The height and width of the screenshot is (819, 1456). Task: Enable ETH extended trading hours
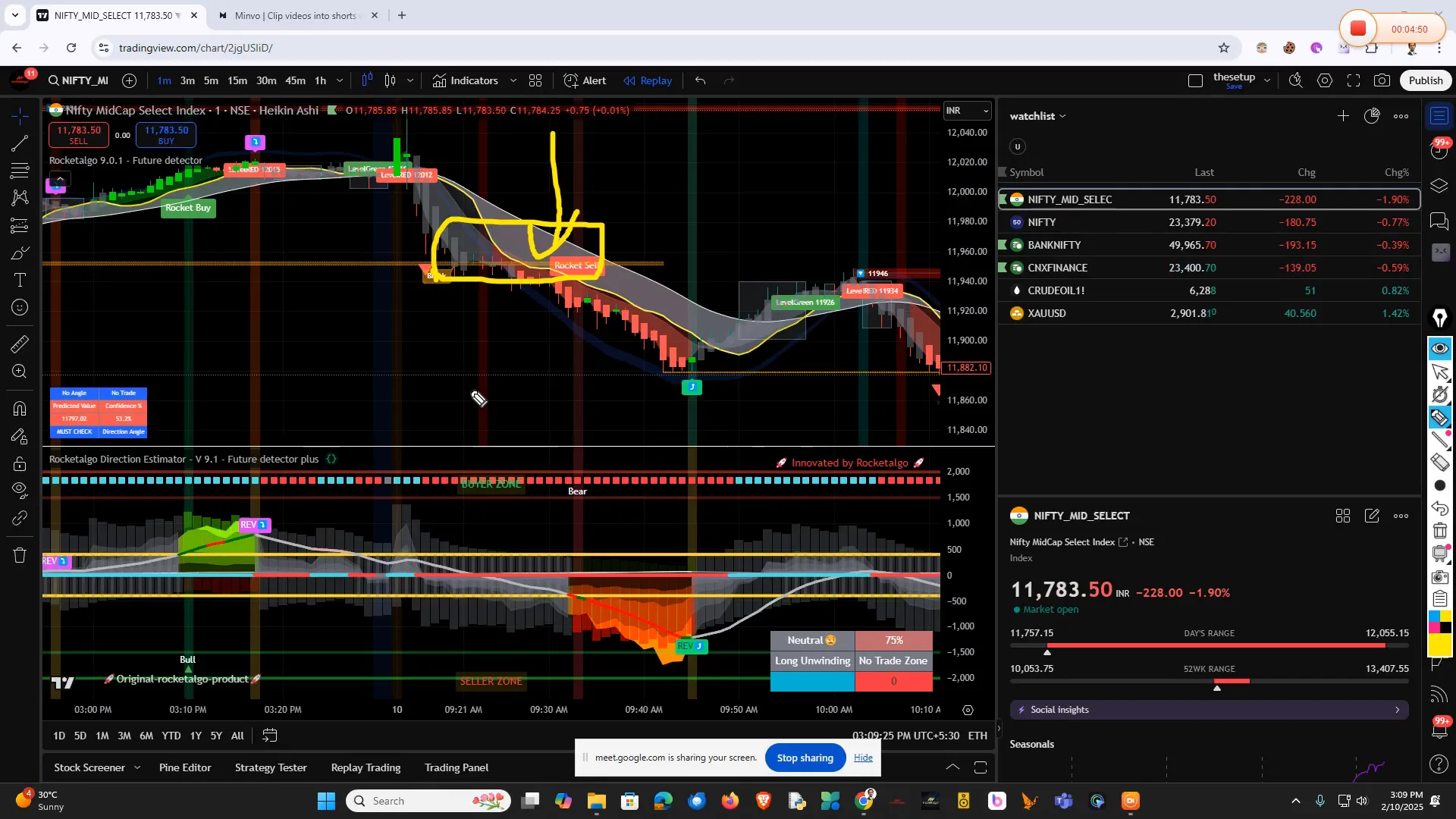click(977, 735)
